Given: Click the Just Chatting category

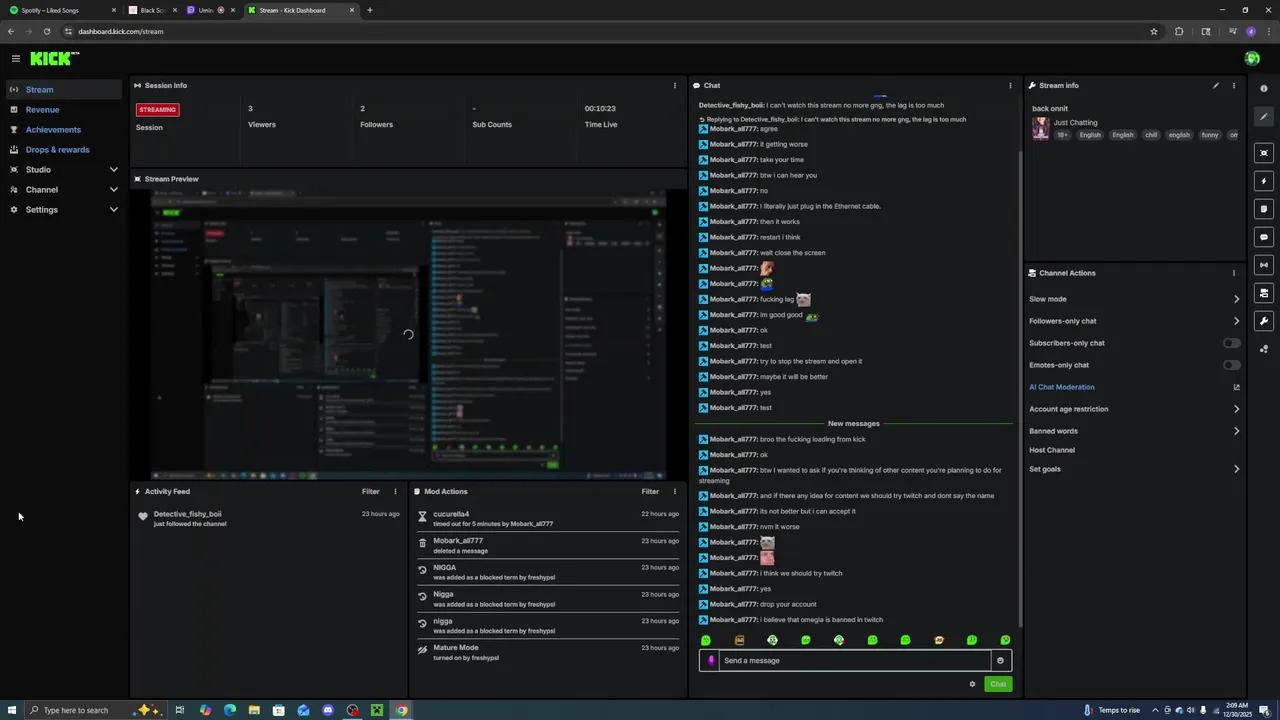Looking at the screenshot, I should click(x=1075, y=123).
